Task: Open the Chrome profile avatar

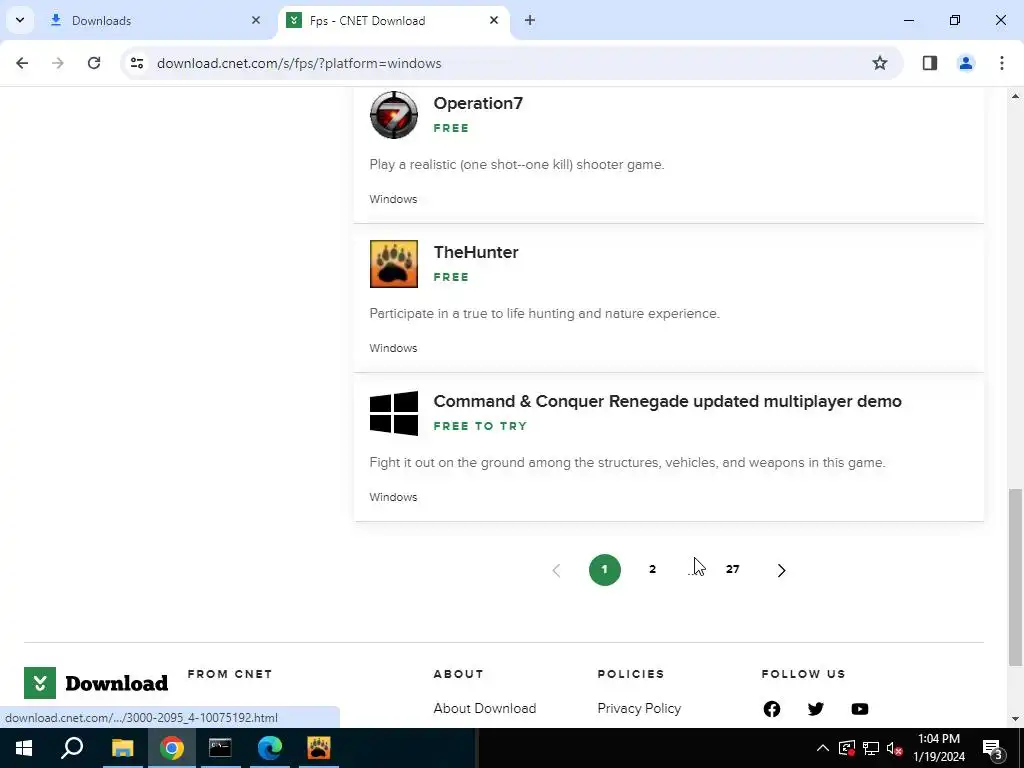Action: [x=966, y=63]
